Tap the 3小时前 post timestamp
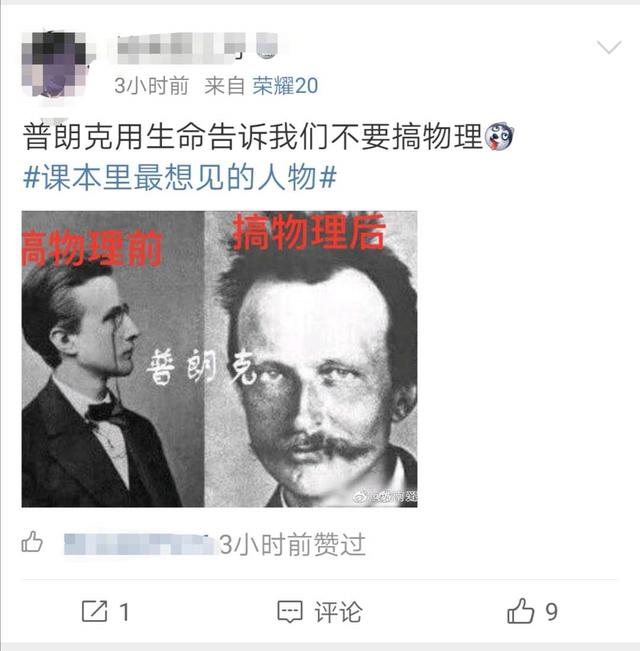This screenshot has height=651, width=640. tap(151, 86)
